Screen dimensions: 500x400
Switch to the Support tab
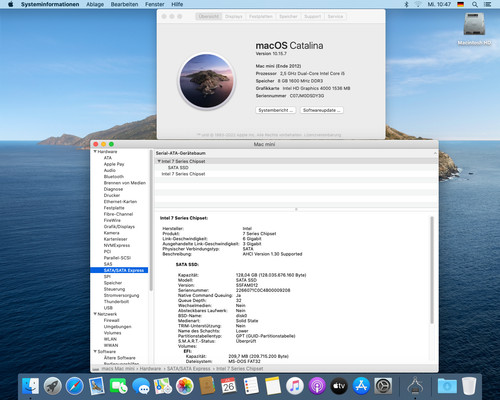[312, 16]
